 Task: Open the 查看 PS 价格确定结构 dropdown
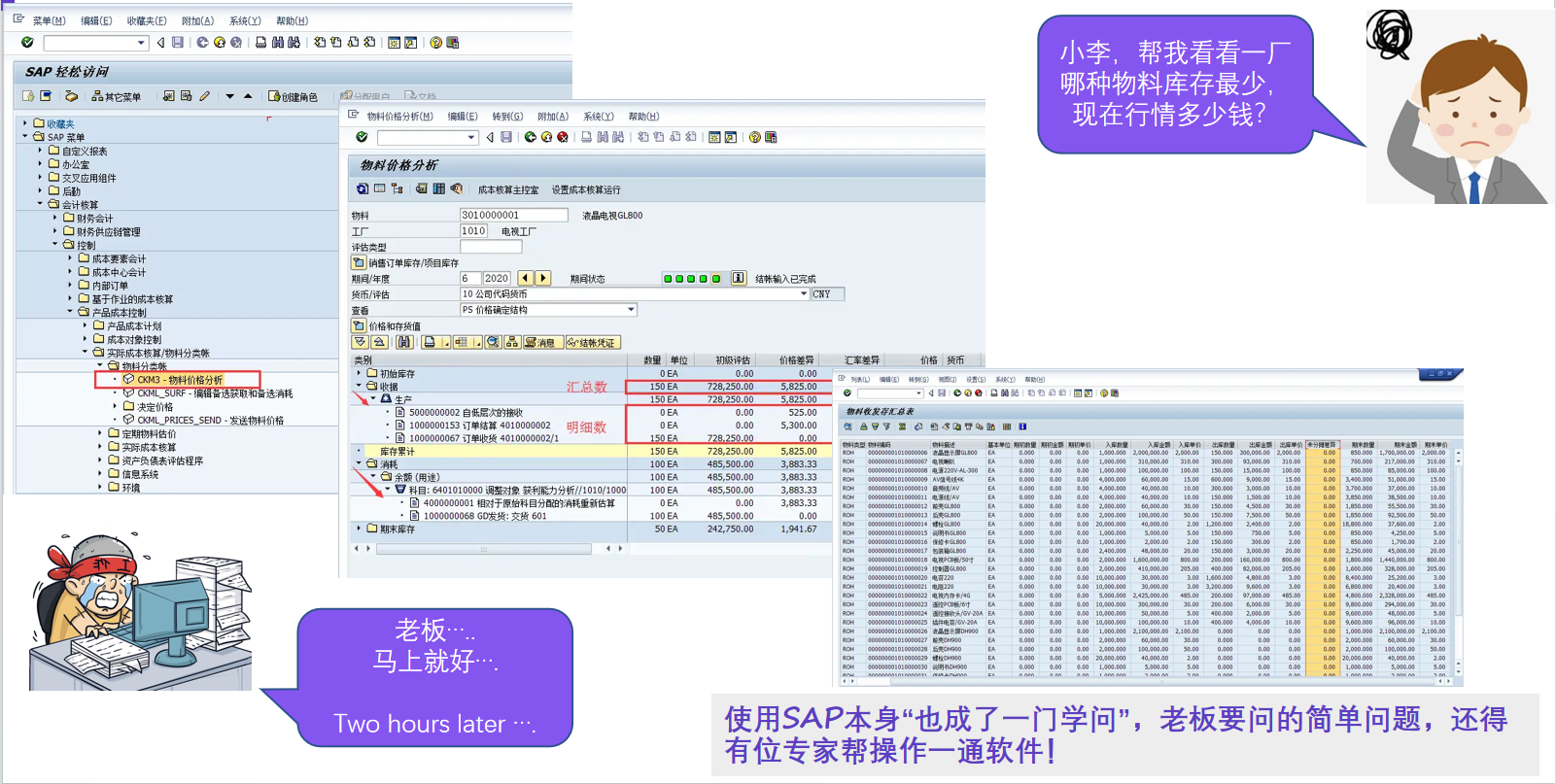tap(631, 309)
